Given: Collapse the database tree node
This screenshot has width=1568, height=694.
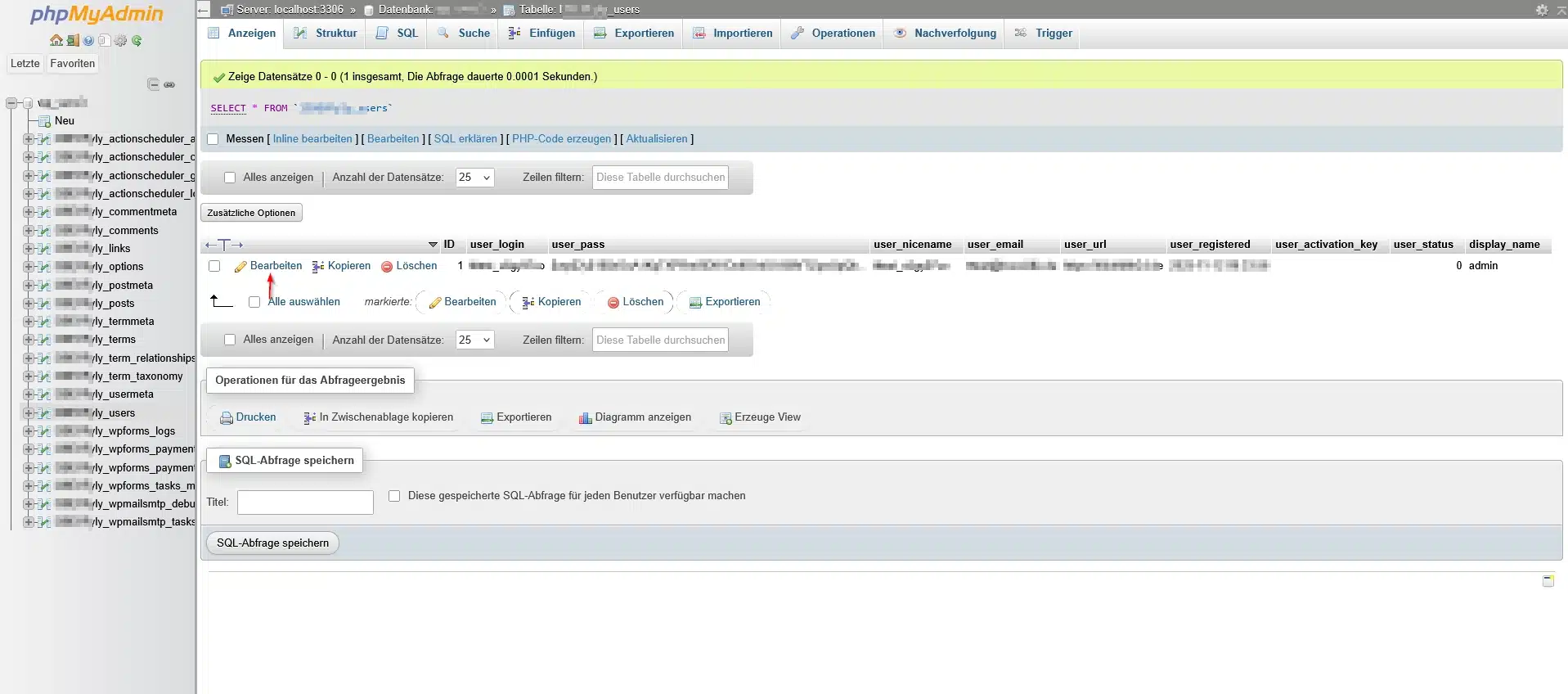Looking at the screenshot, I should click(11, 103).
